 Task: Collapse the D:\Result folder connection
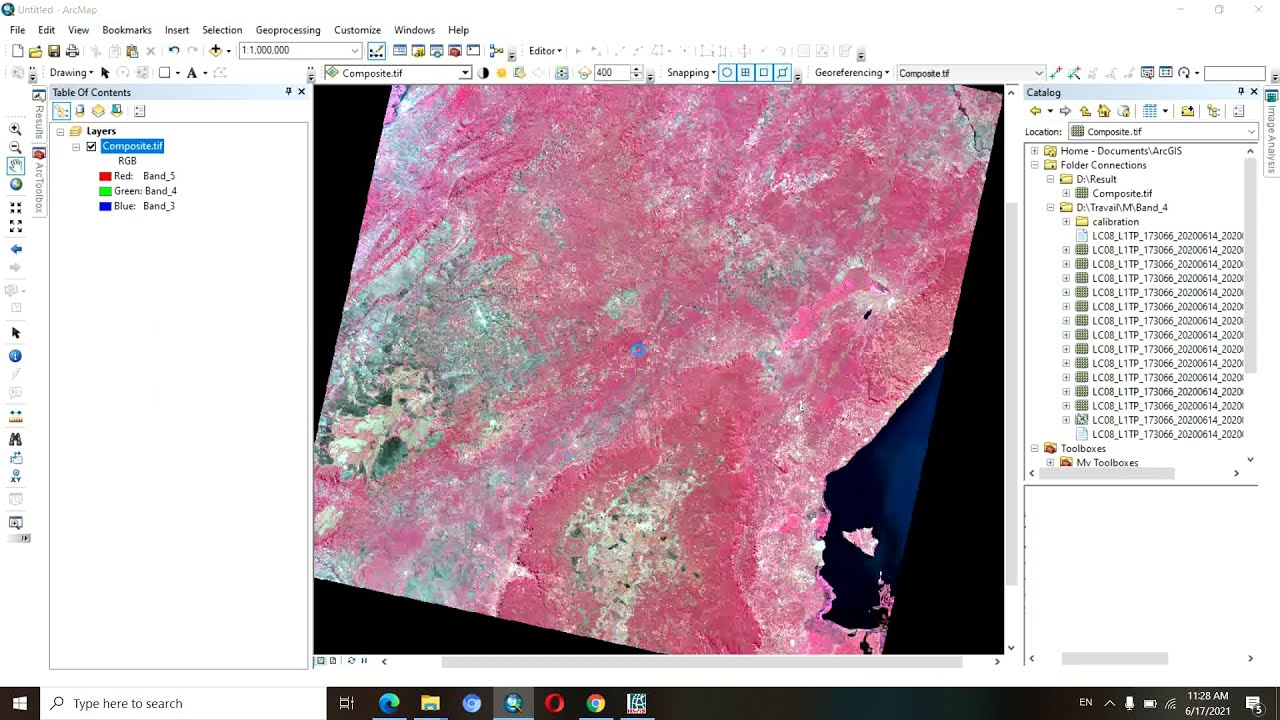(x=1051, y=179)
